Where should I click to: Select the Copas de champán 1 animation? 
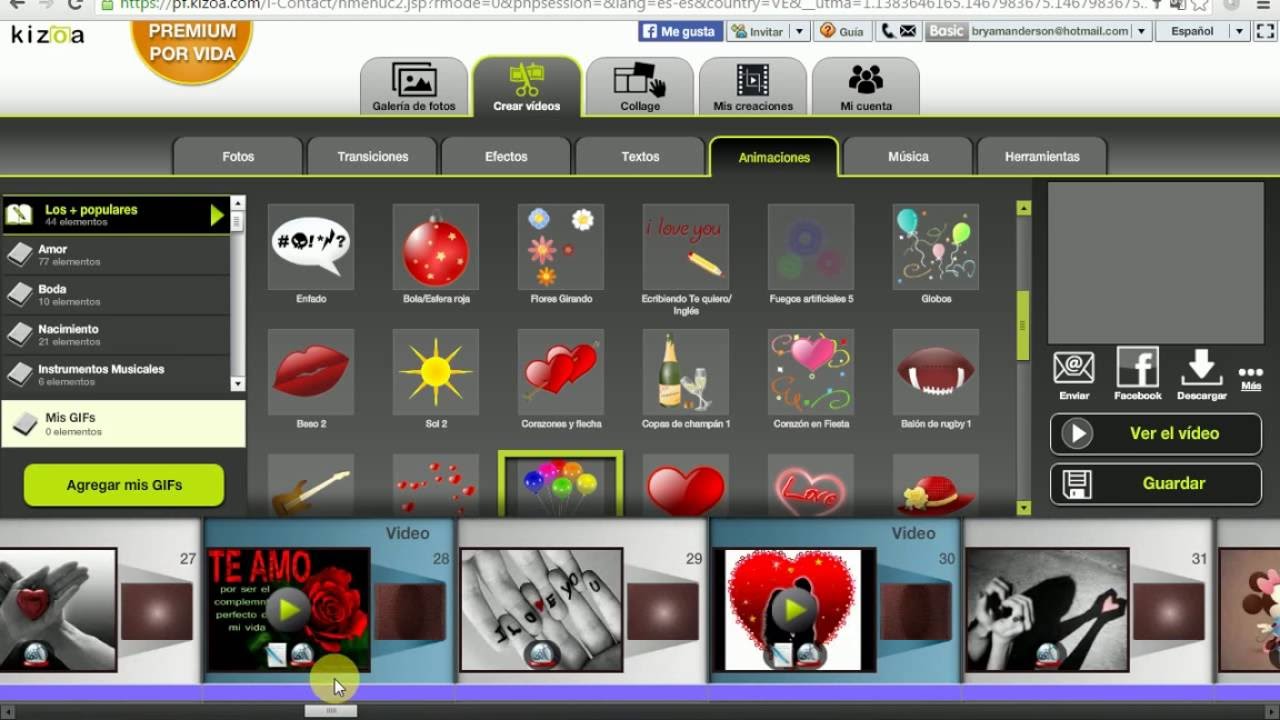click(686, 372)
